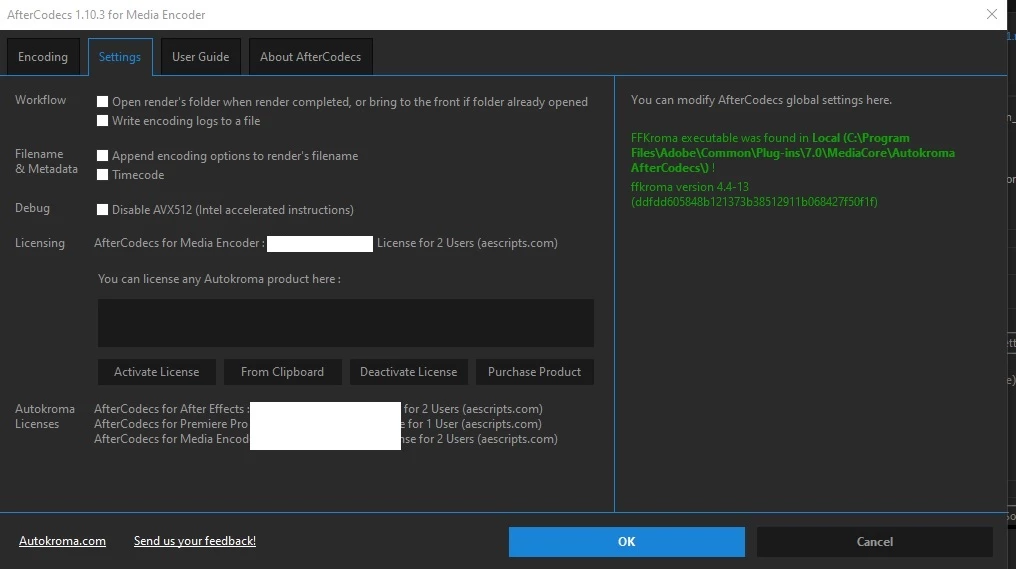Open the About AfterCodecs tab
Image resolution: width=1016 pixels, height=569 pixels.
click(310, 57)
